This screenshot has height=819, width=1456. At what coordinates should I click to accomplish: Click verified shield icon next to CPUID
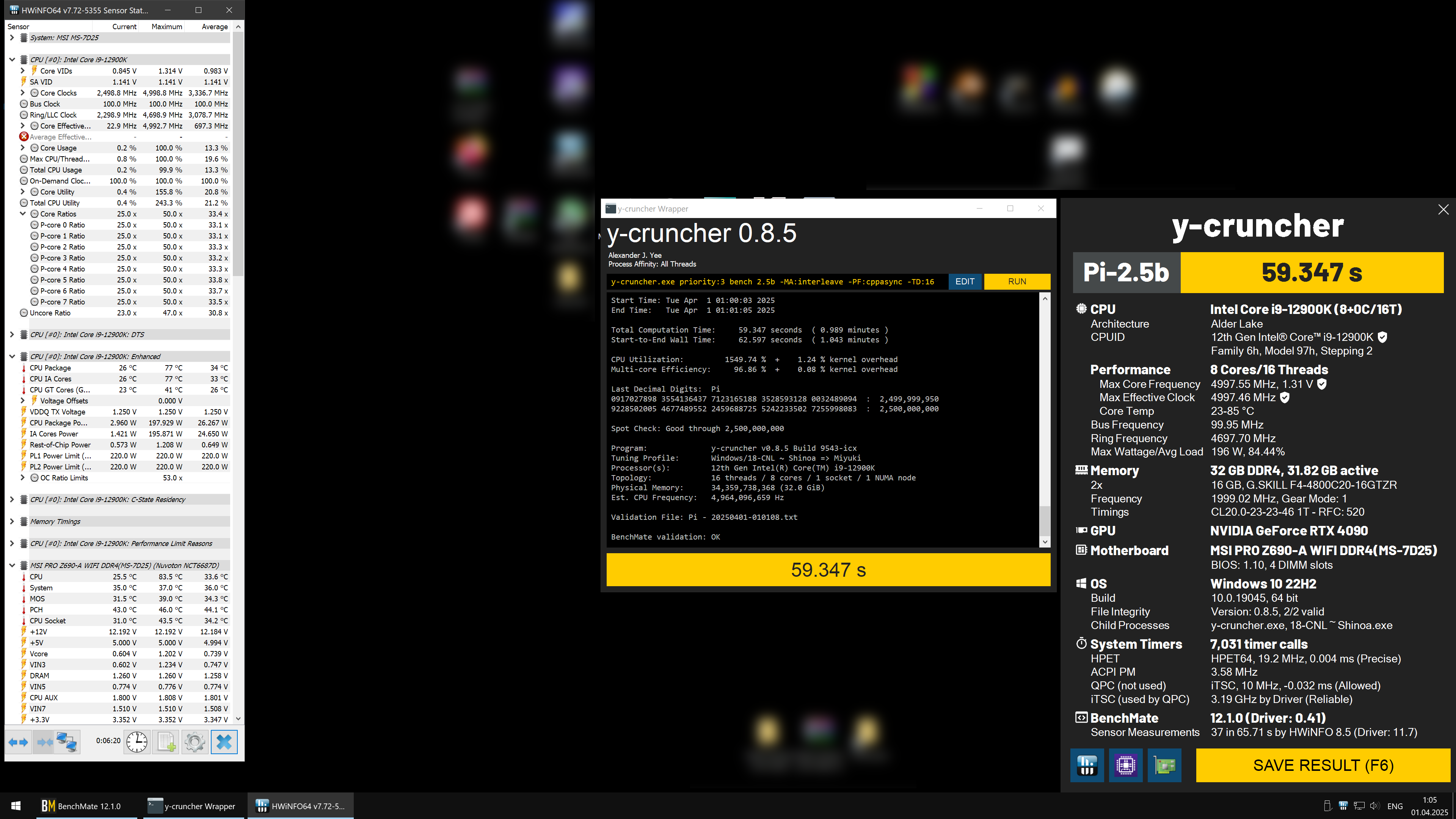click(x=1382, y=337)
